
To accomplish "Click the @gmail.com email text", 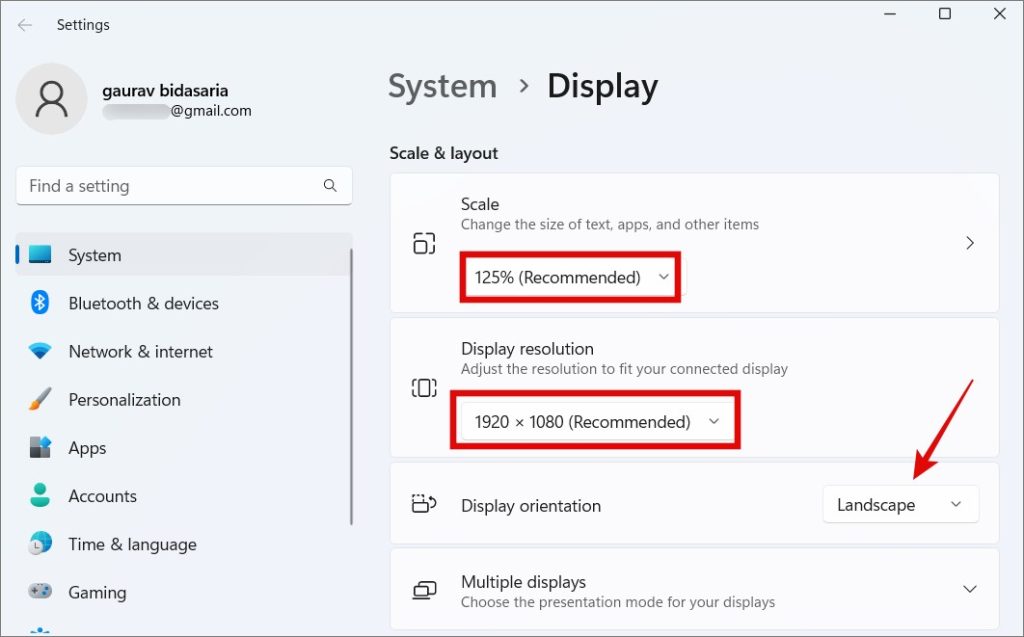I will tap(211, 111).
